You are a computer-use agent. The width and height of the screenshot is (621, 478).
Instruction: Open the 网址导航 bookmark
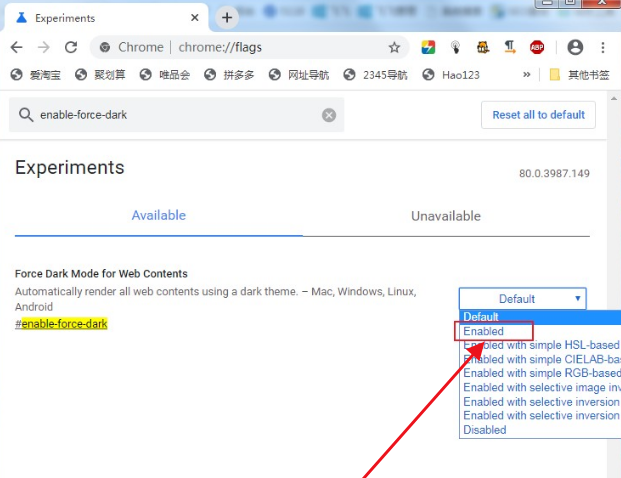tap(299, 75)
